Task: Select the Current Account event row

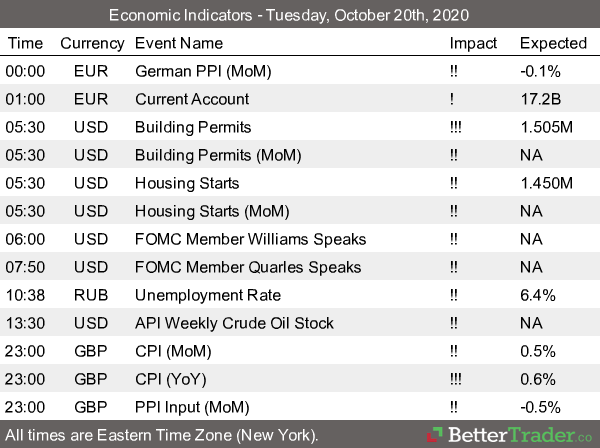Action: (x=192, y=99)
